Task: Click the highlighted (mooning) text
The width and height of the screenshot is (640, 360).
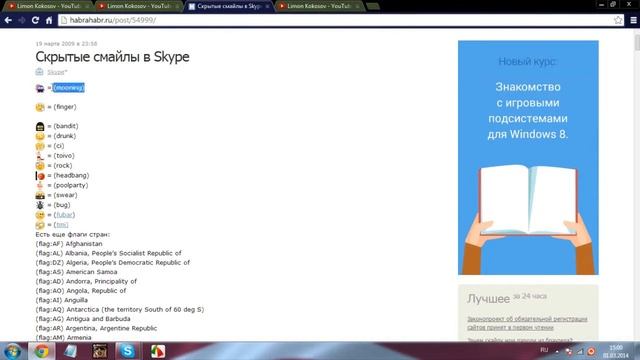Action: click(68, 88)
